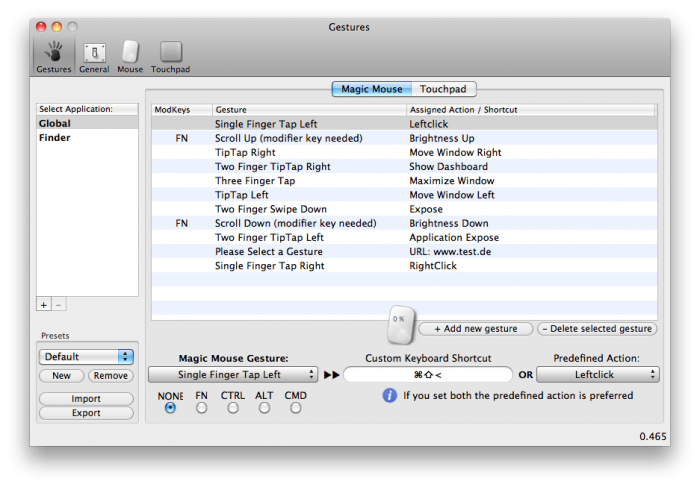Click FN modkey in Scroll Up row
700x487 pixels.
point(182,138)
